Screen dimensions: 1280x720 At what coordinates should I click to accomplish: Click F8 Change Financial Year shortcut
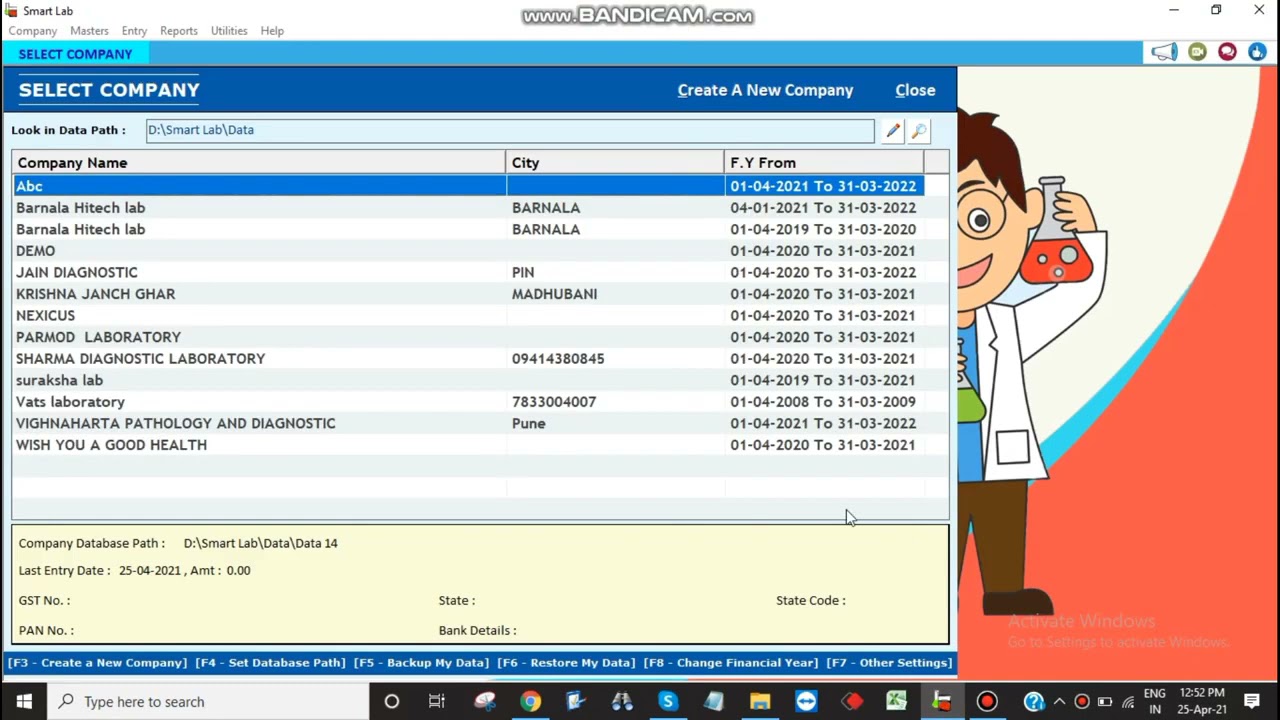pyautogui.click(x=731, y=662)
